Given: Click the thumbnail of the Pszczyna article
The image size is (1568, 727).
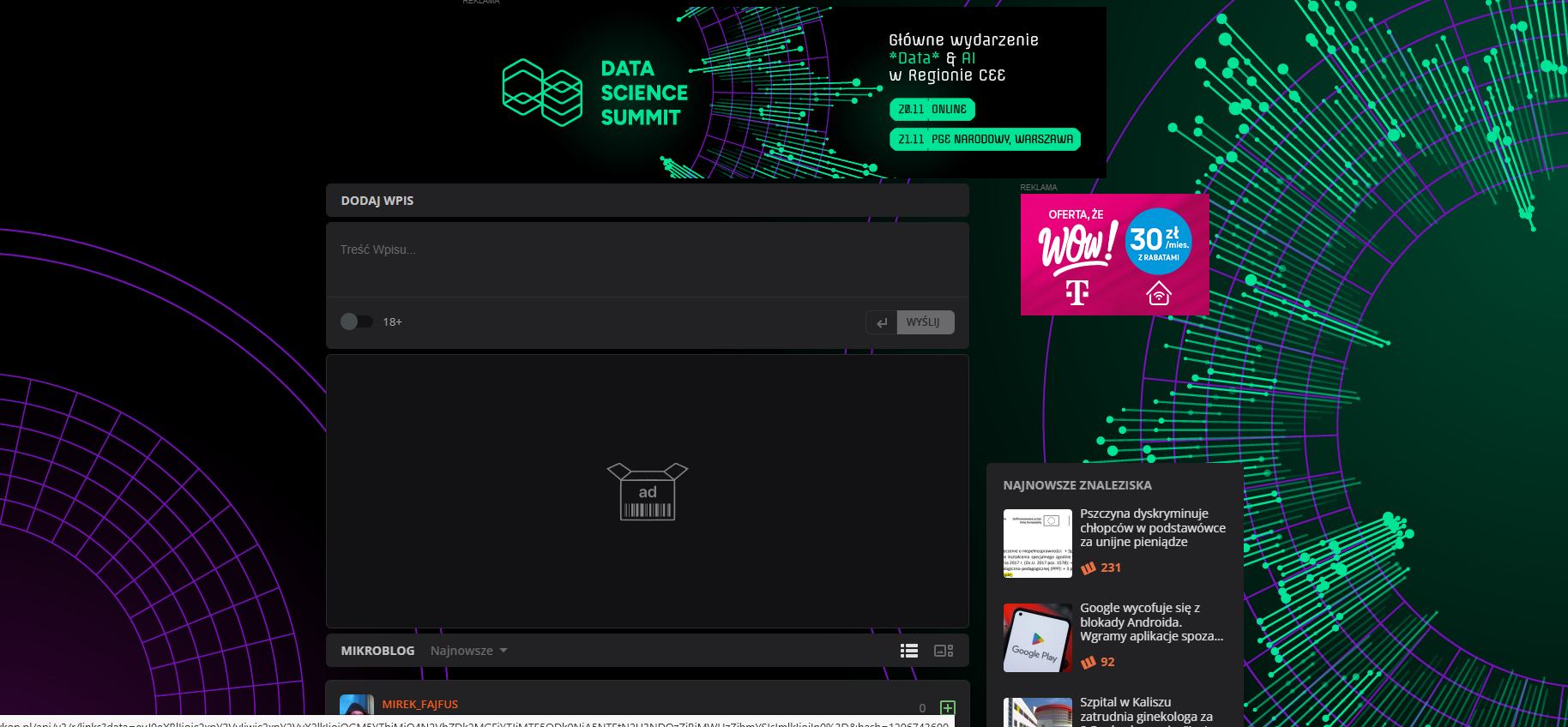Looking at the screenshot, I should tap(1037, 544).
